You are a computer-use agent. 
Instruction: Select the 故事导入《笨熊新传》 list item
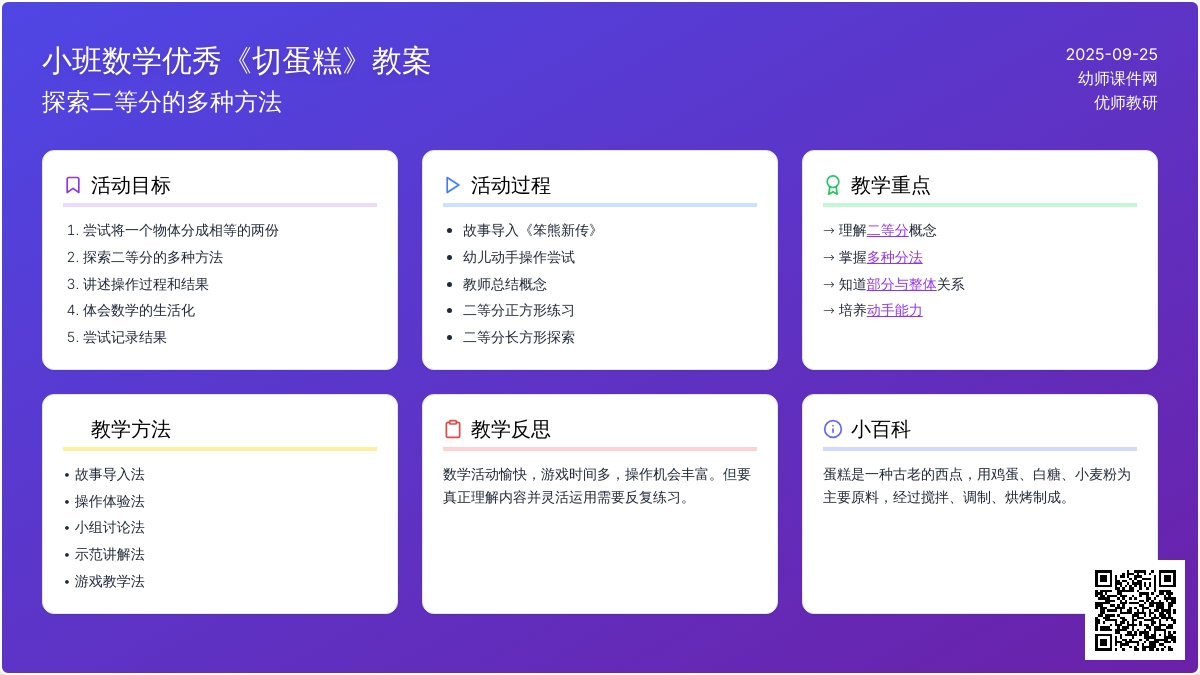point(532,230)
